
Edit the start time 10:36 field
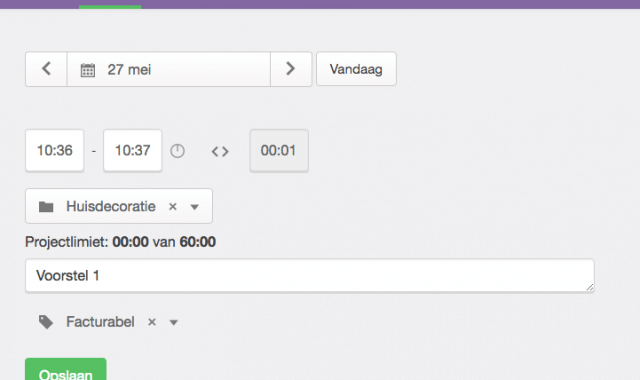coord(55,151)
